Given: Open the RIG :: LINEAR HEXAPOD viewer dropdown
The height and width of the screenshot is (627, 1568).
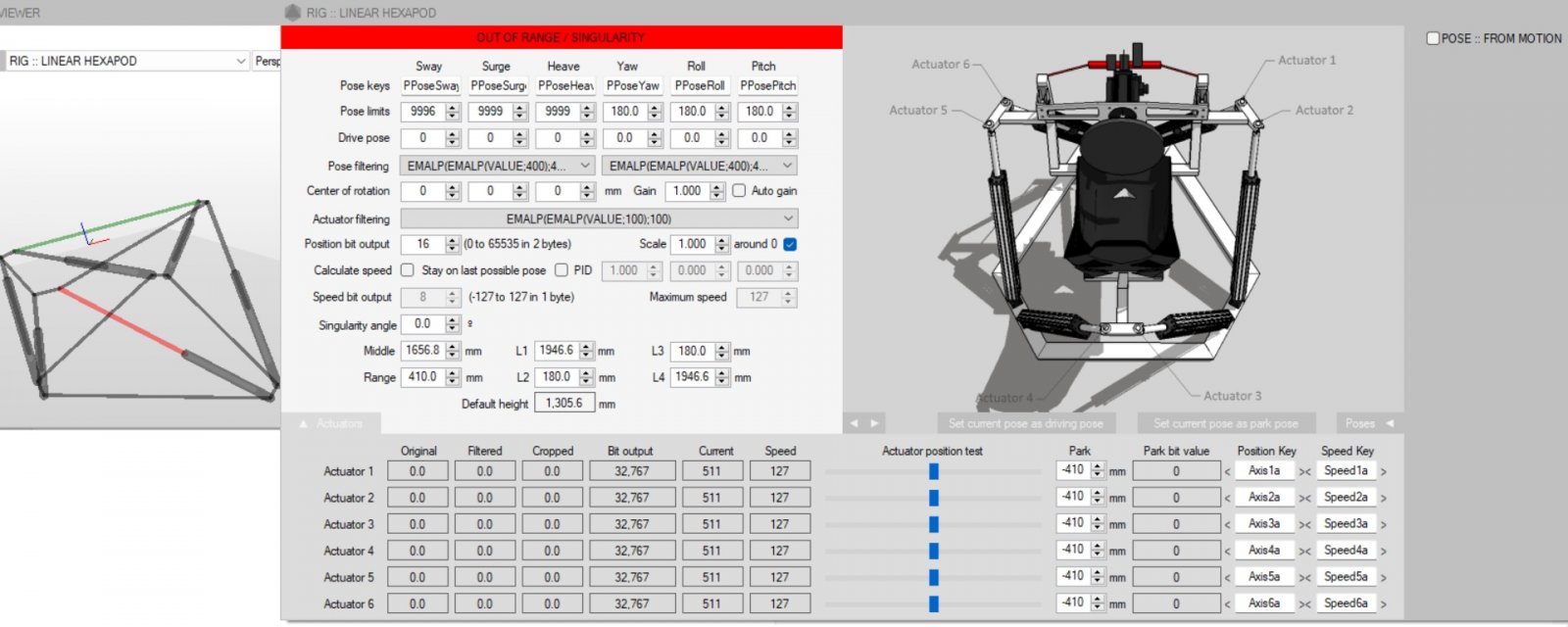Looking at the screenshot, I should pyautogui.click(x=125, y=61).
